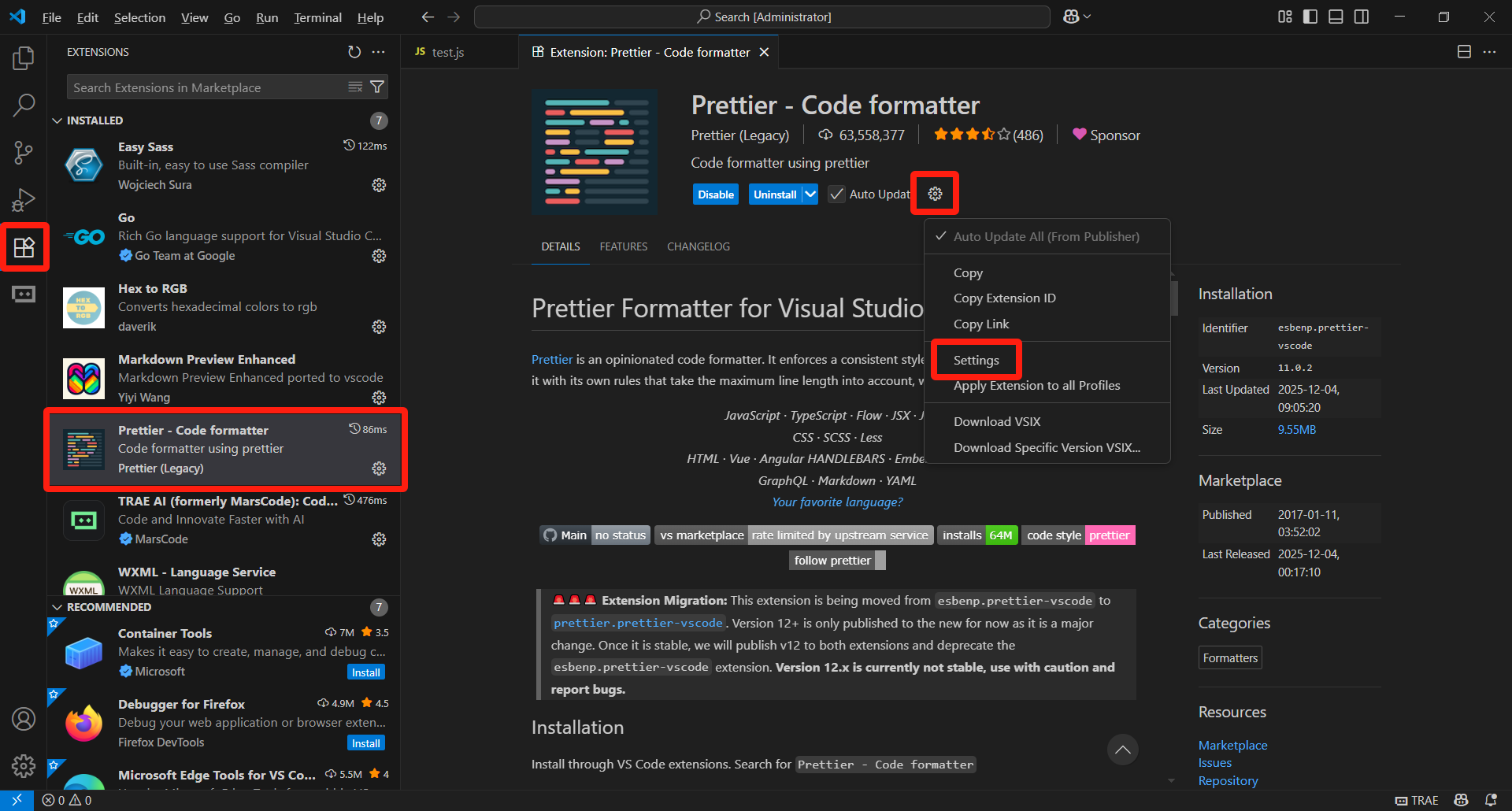Image resolution: width=1512 pixels, height=811 pixels.
Task: Filter extensions with the funnel icon
Action: [377, 87]
